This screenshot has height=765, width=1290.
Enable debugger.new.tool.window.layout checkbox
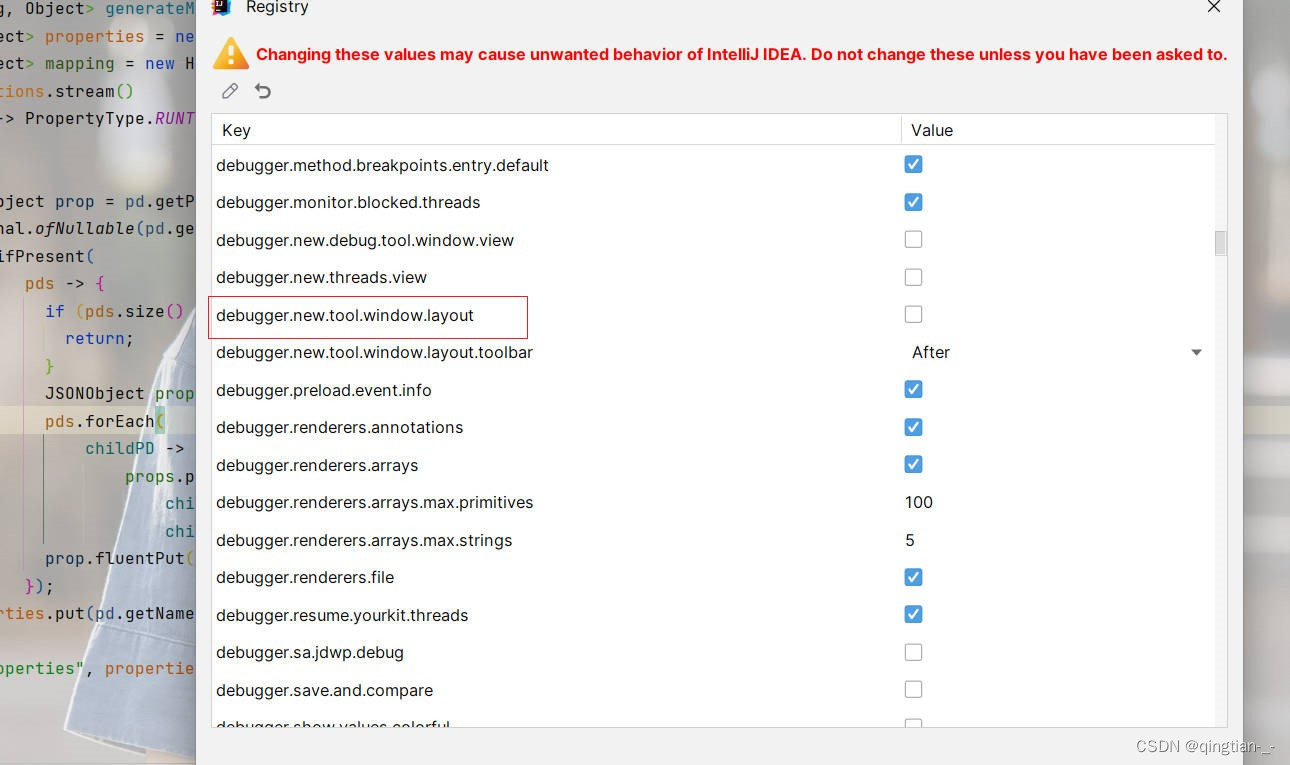(x=913, y=314)
